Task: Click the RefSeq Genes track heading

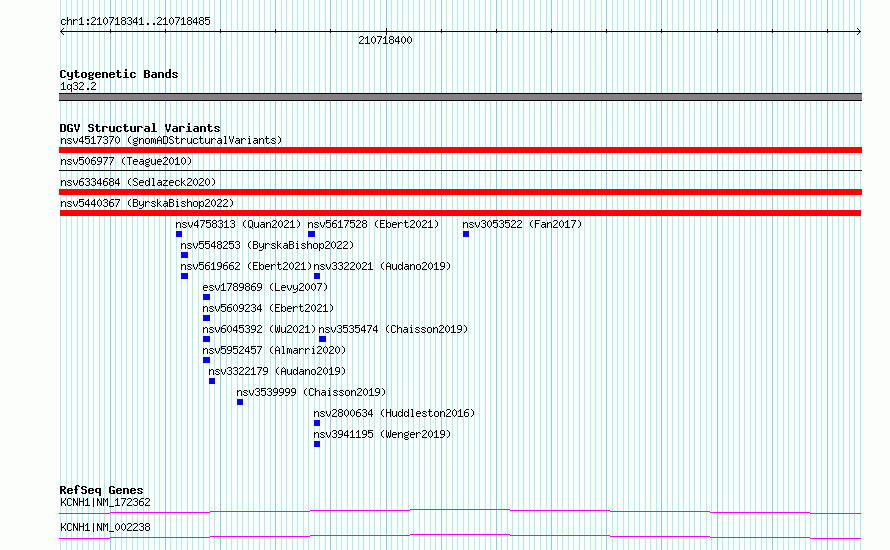Action: pyautogui.click(x=101, y=490)
